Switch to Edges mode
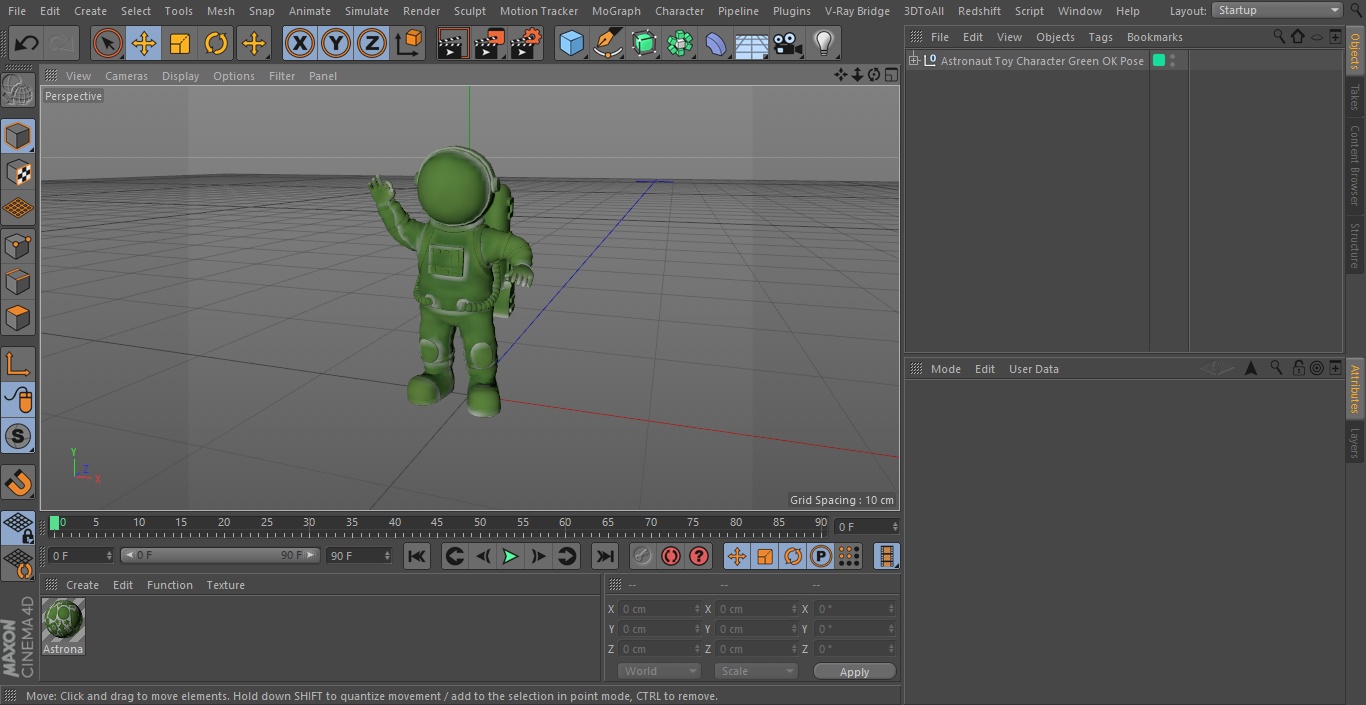The width and height of the screenshot is (1366, 705). click(x=18, y=281)
